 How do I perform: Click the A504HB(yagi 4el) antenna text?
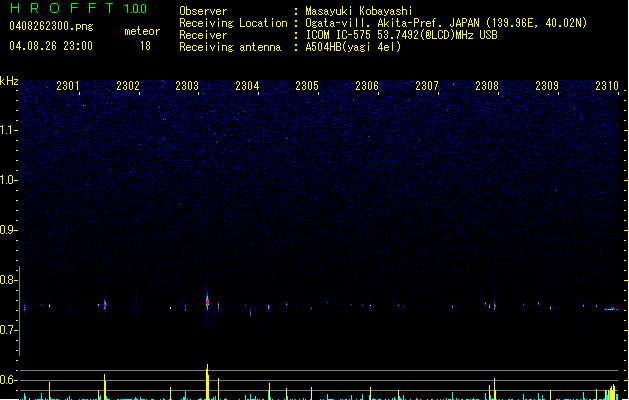pos(353,47)
